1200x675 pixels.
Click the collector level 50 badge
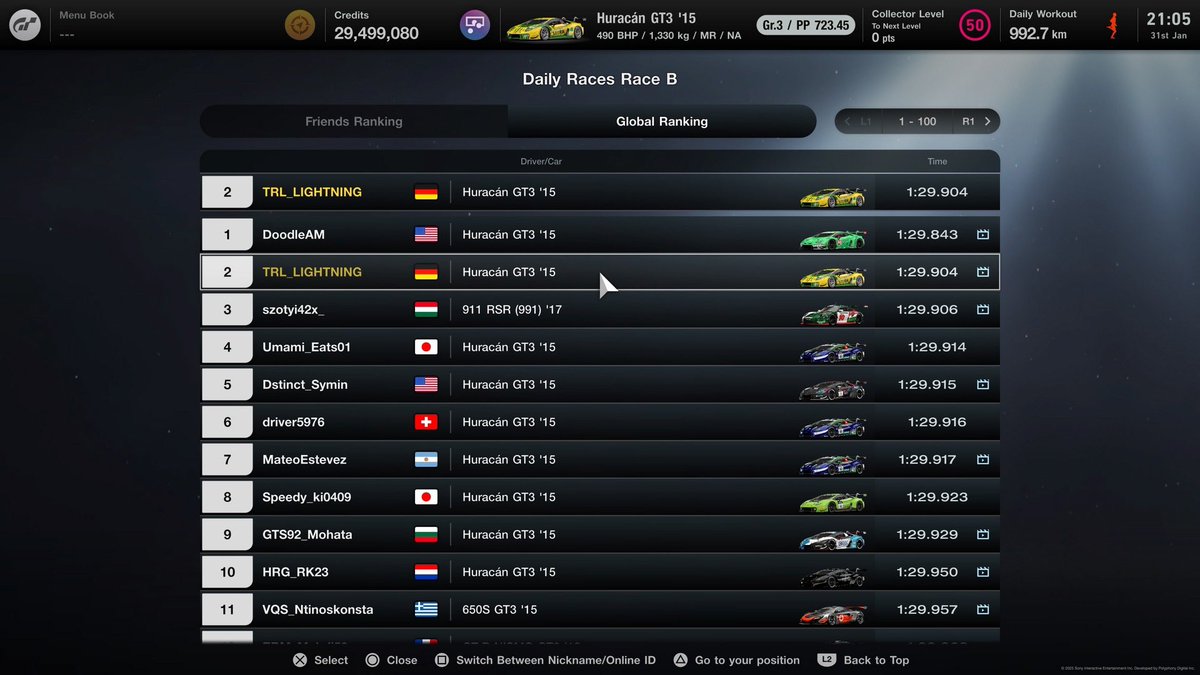pos(974,25)
